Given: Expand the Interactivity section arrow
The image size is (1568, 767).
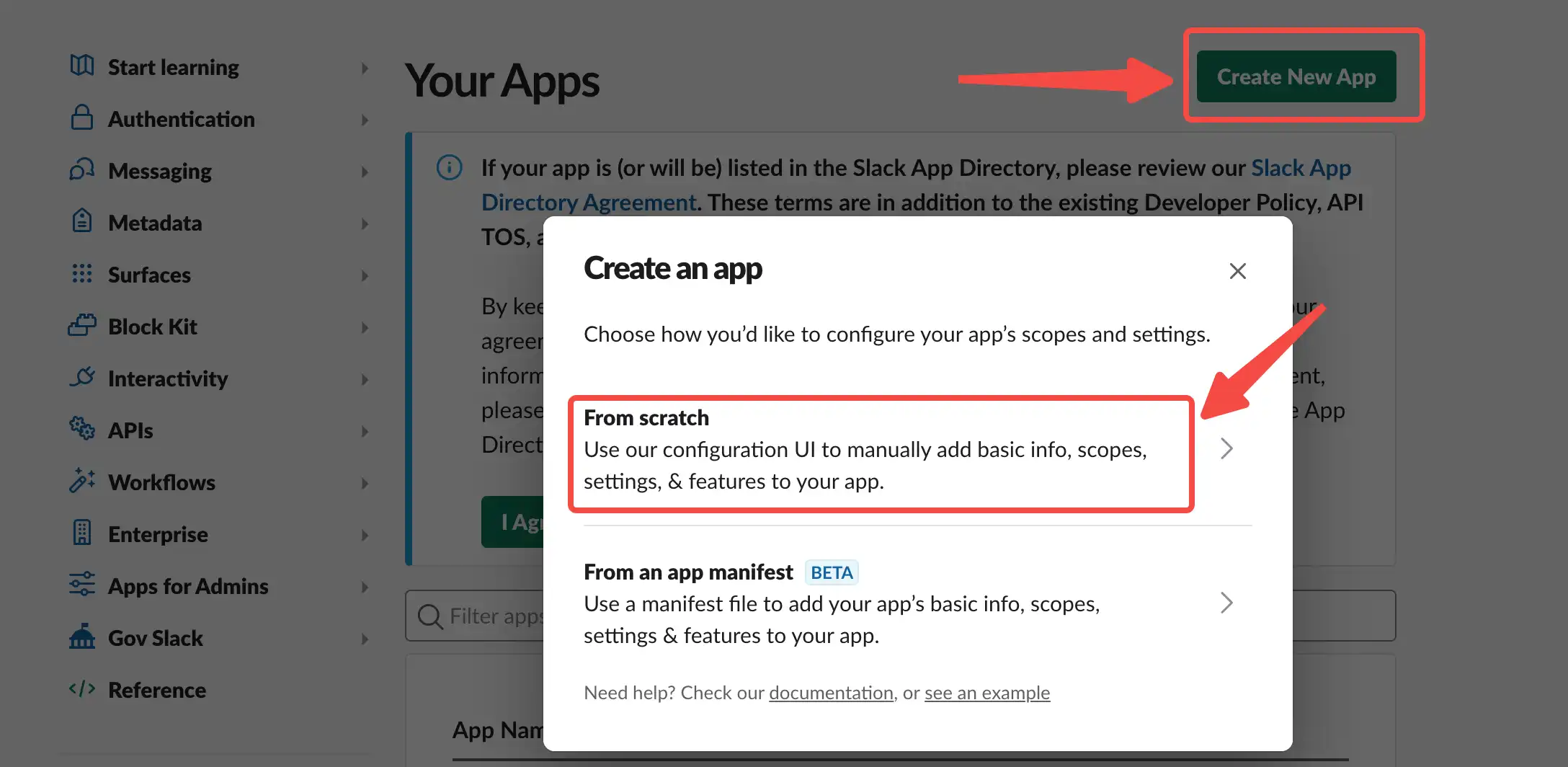Looking at the screenshot, I should point(365,379).
